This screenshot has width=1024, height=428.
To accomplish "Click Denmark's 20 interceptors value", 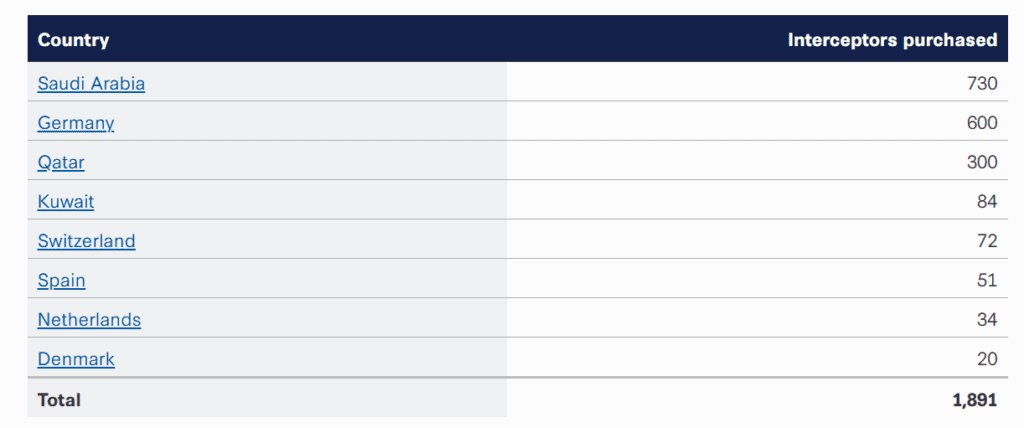I will click(987, 359).
